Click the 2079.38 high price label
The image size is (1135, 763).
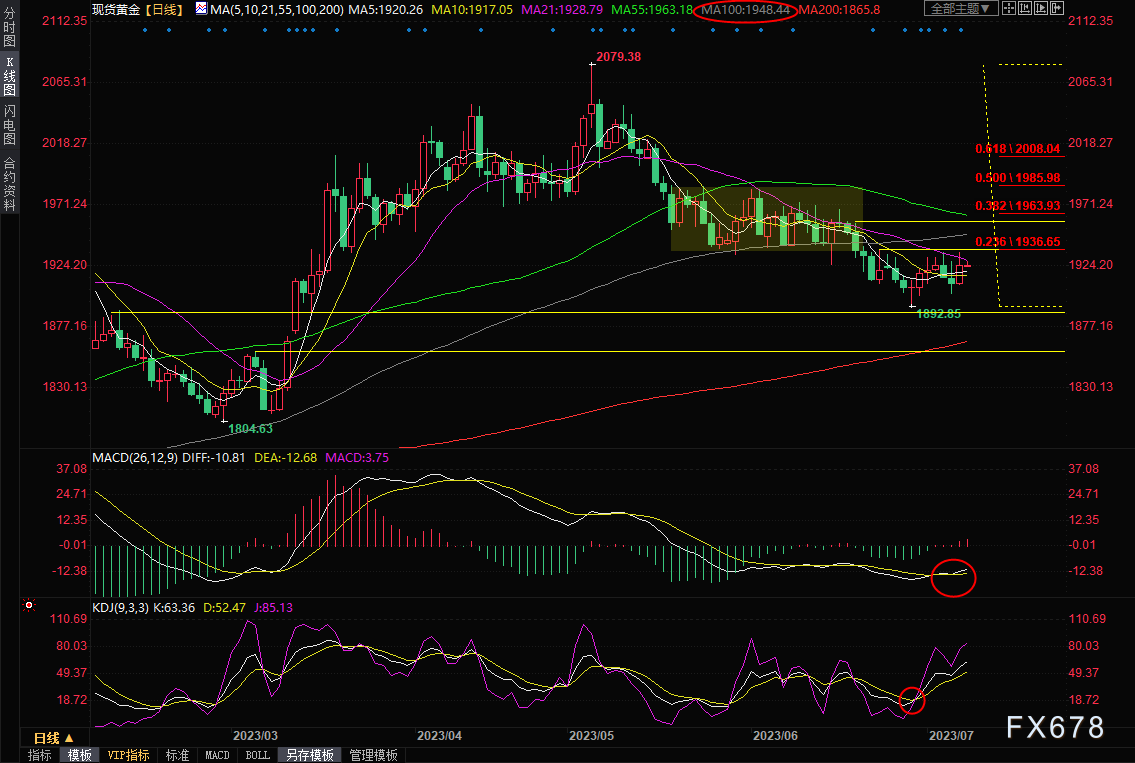618,56
